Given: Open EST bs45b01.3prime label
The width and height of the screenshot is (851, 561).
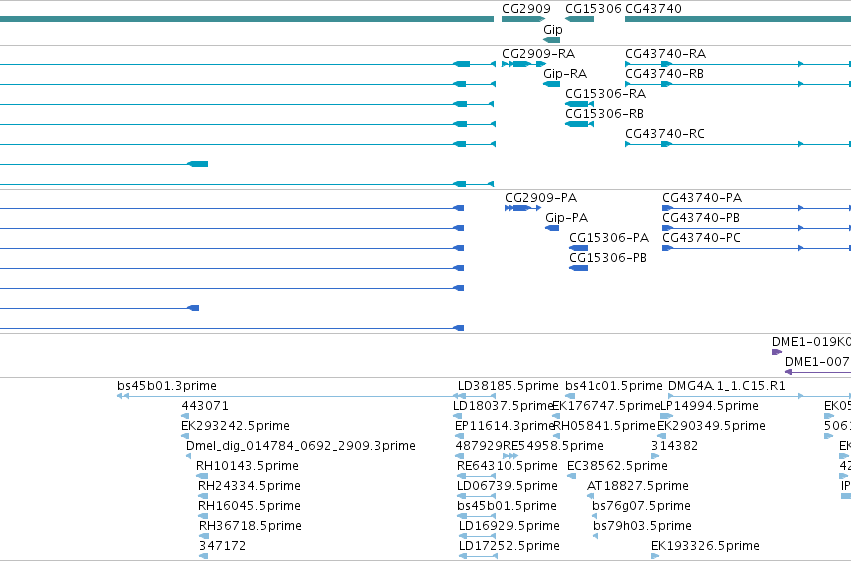Looking at the screenshot, I should point(167,386).
